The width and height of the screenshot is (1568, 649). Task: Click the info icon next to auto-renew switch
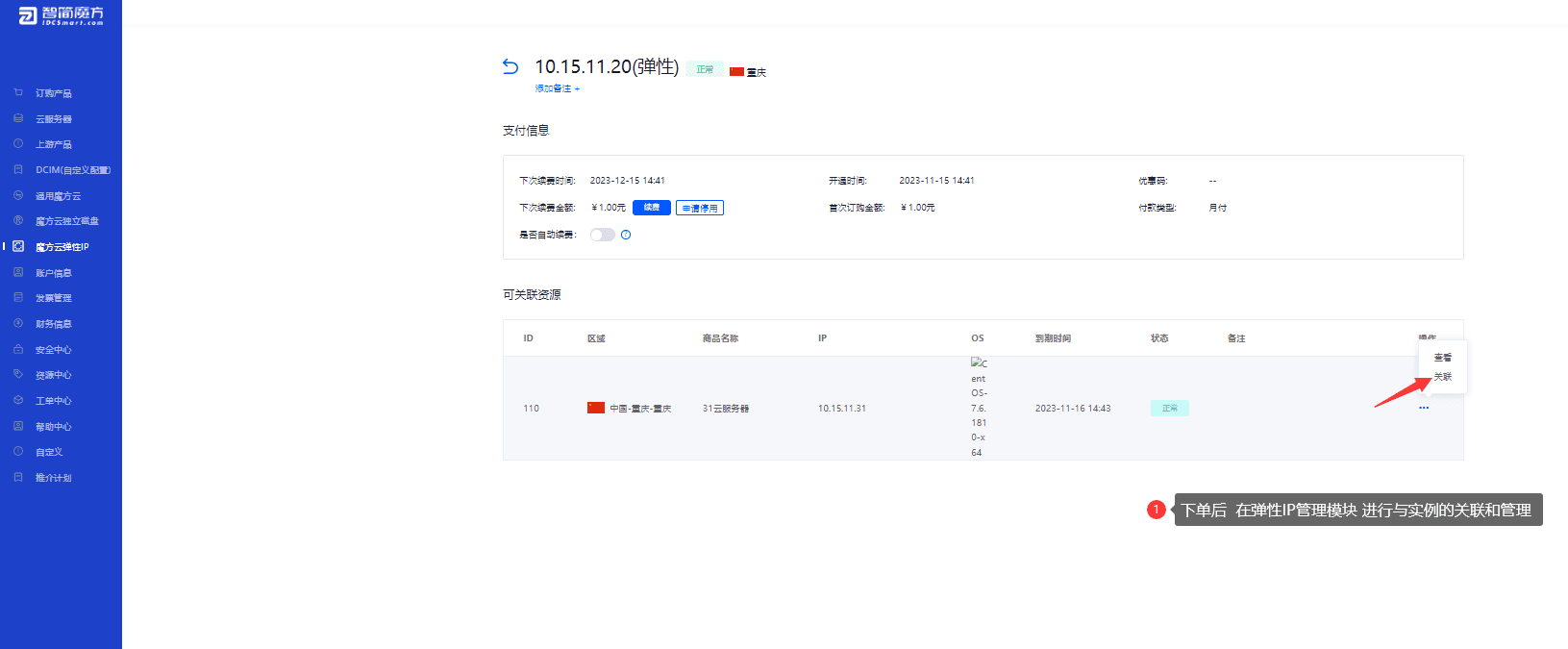626,235
